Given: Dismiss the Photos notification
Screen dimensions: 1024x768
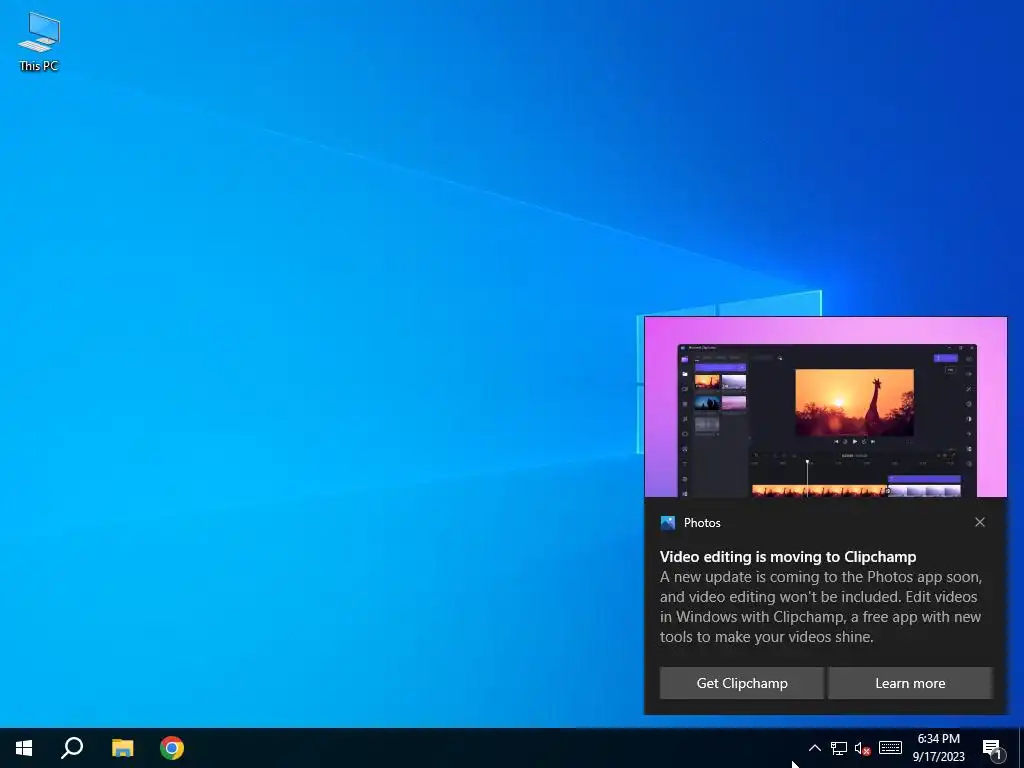Looking at the screenshot, I should (x=980, y=522).
